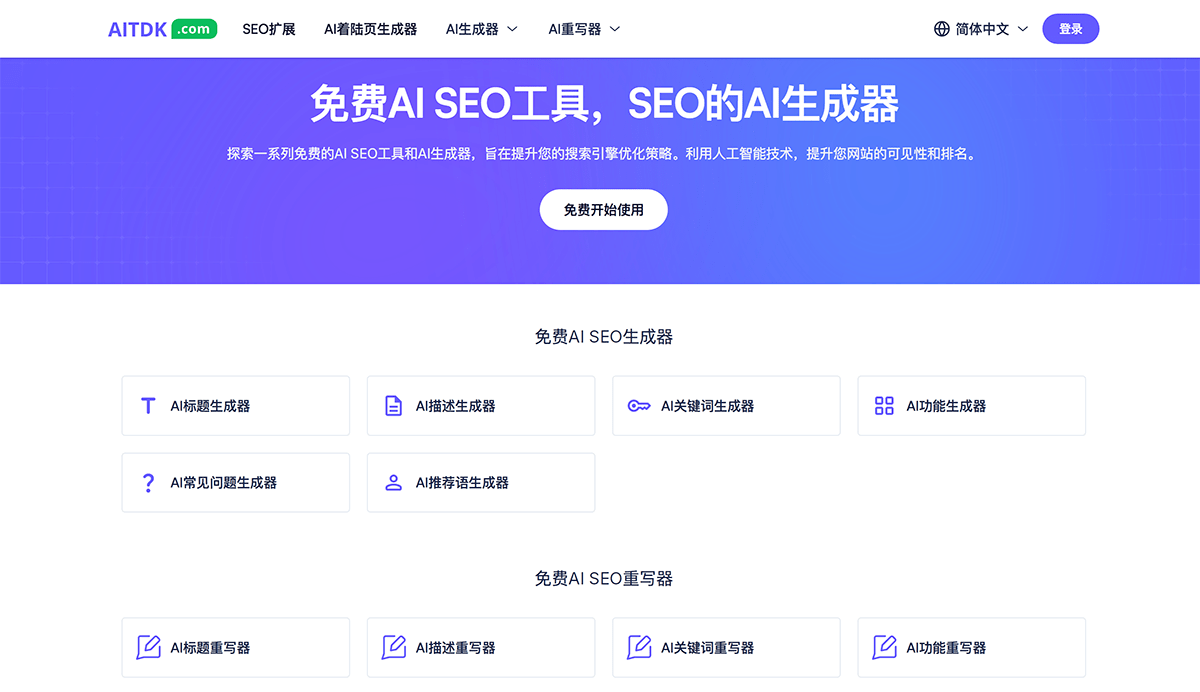Select the AI推荐语生成器 card label
The image size is (1200, 692).
[x=462, y=483]
